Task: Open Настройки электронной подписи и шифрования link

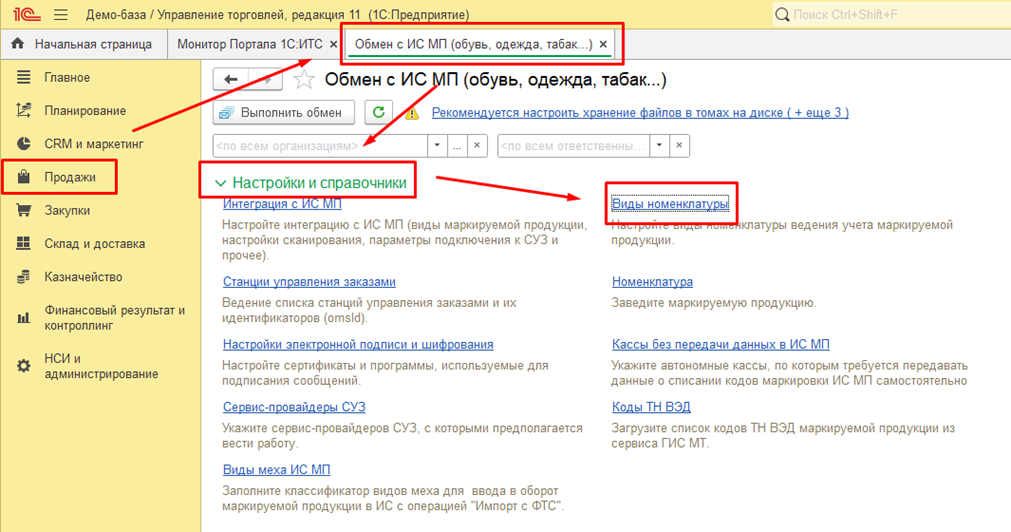Action: tap(358, 344)
